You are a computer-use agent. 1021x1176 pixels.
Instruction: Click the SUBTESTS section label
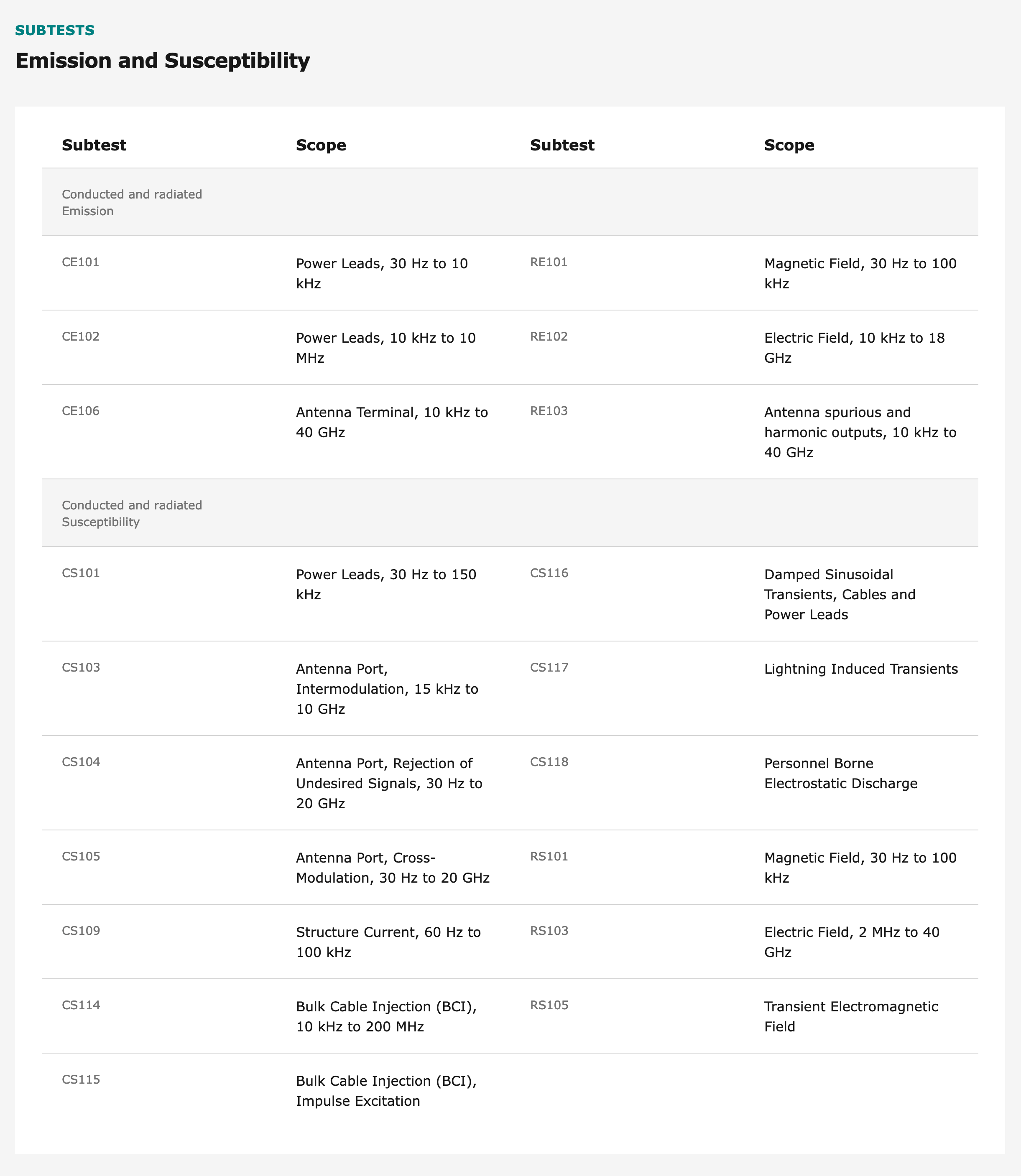click(x=55, y=30)
